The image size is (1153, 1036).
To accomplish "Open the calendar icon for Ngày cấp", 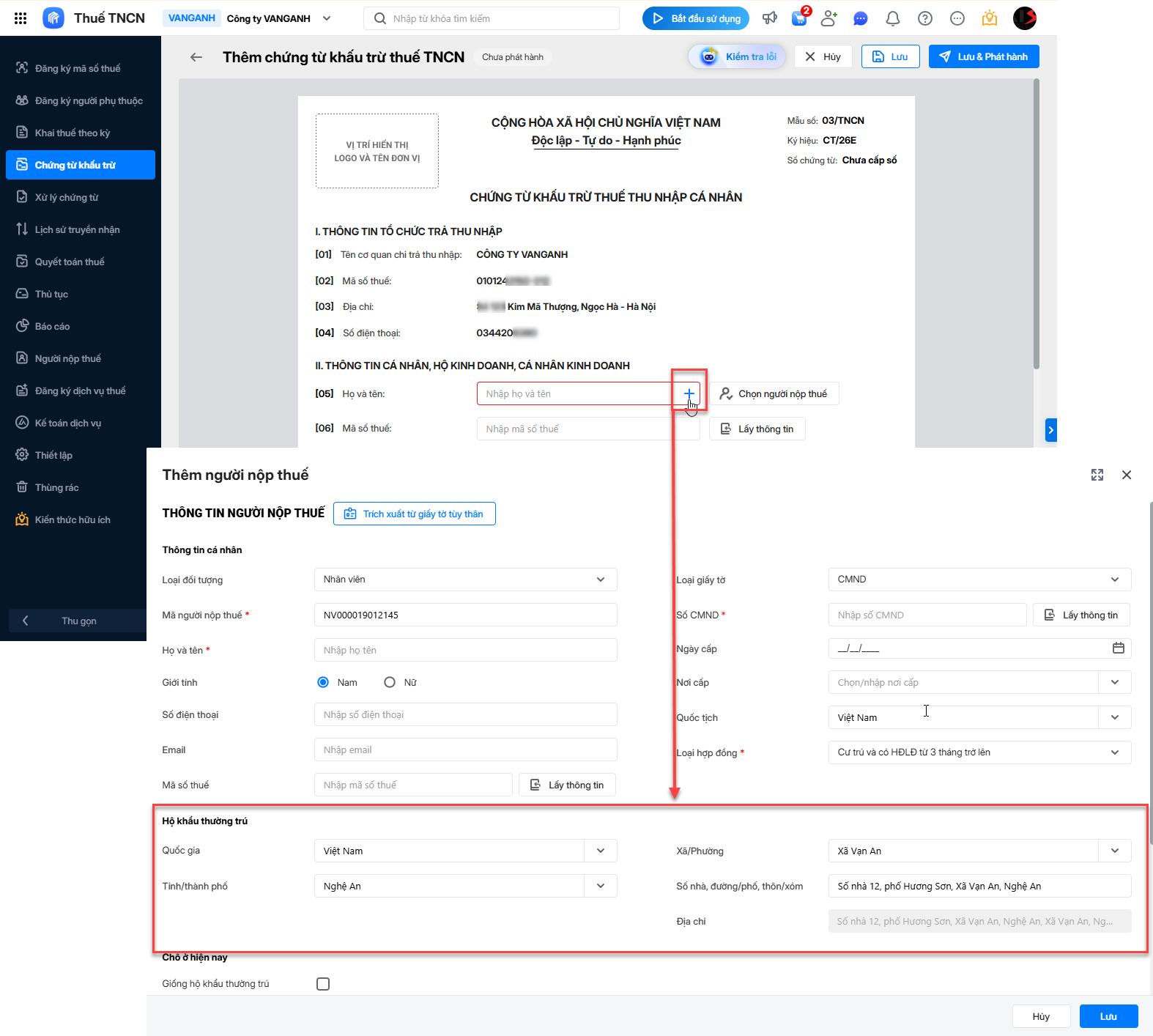I will [x=1118, y=648].
